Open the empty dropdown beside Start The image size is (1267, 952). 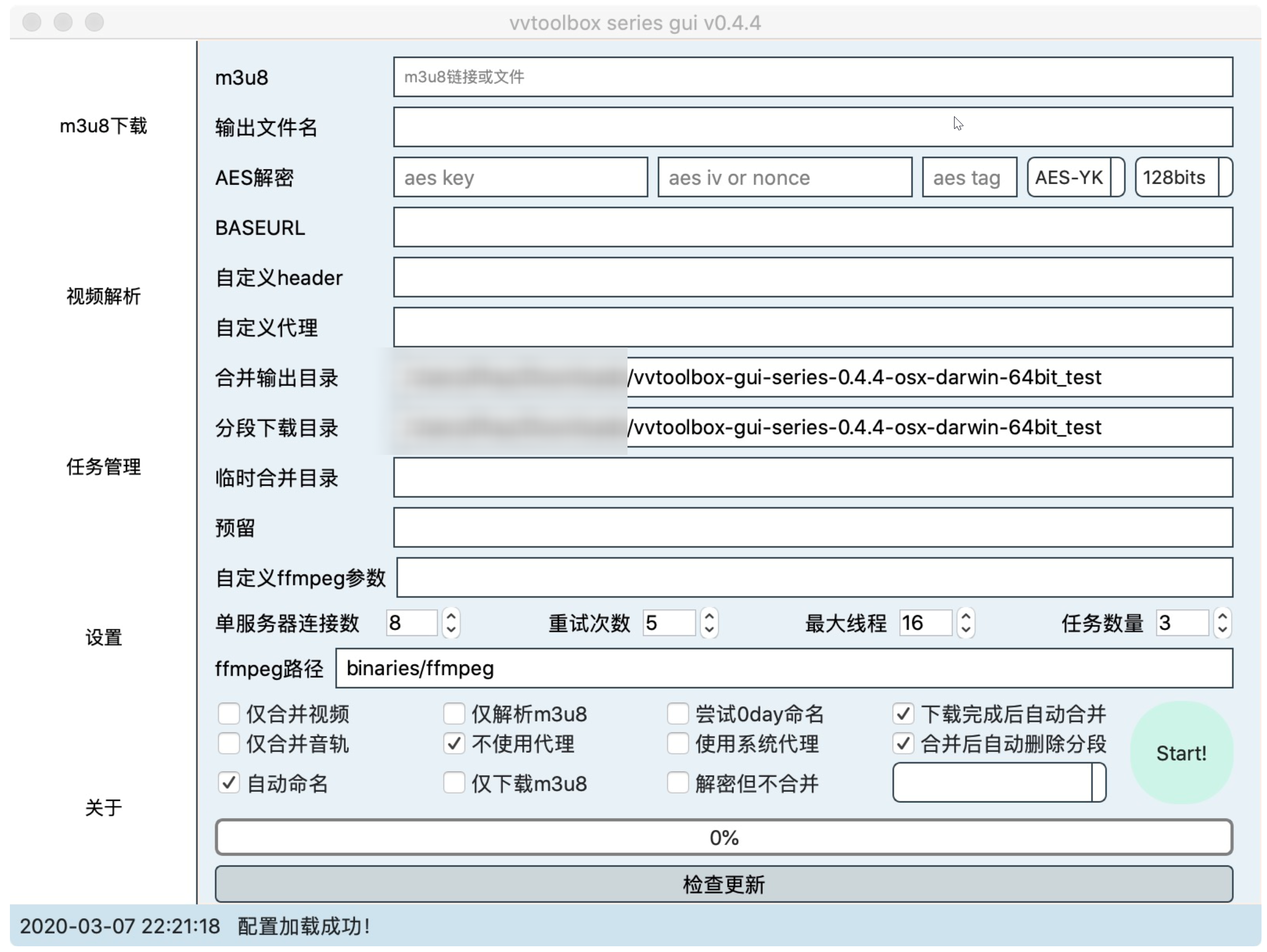click(x=999, y=782)
